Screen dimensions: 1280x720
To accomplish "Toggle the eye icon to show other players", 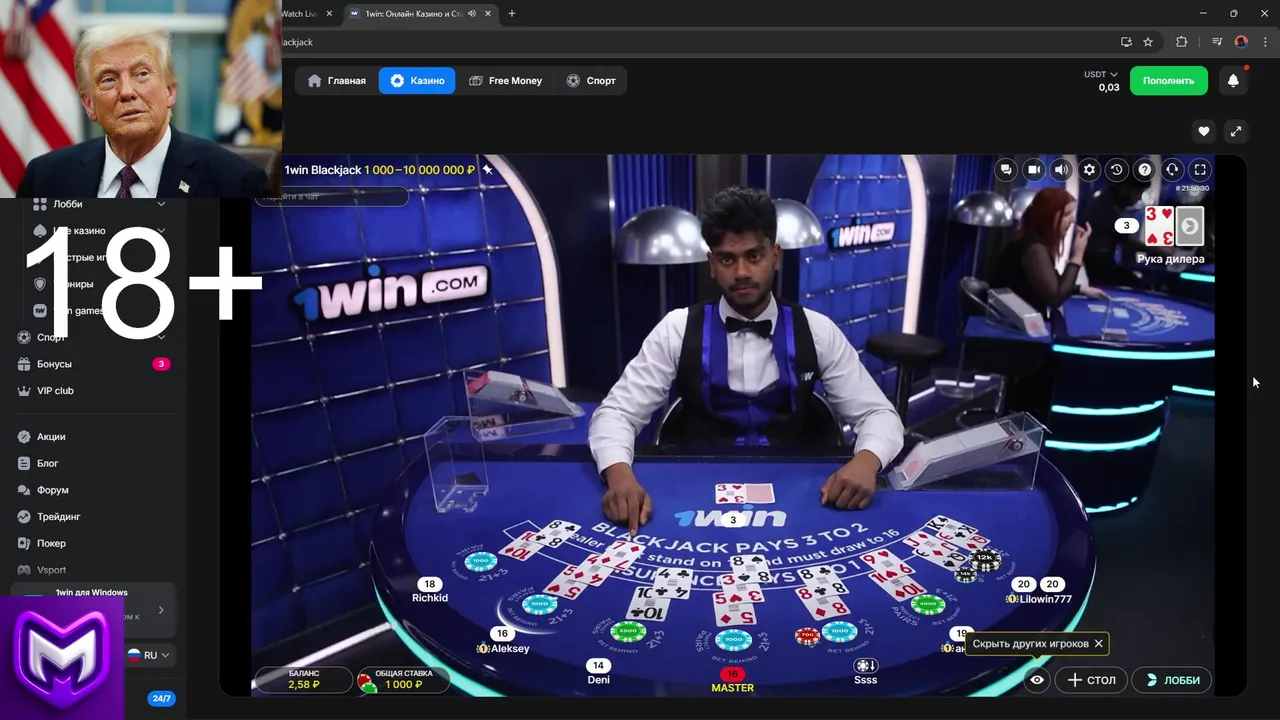I will click(x=1037, y=680).
